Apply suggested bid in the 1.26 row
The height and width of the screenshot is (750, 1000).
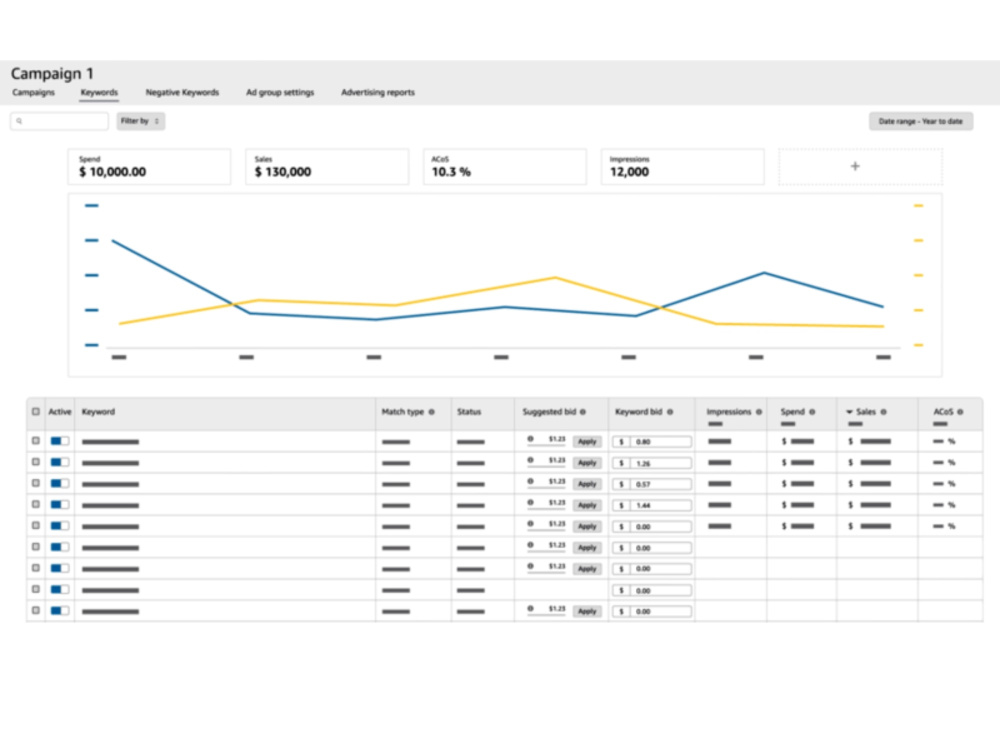[587, 462]
